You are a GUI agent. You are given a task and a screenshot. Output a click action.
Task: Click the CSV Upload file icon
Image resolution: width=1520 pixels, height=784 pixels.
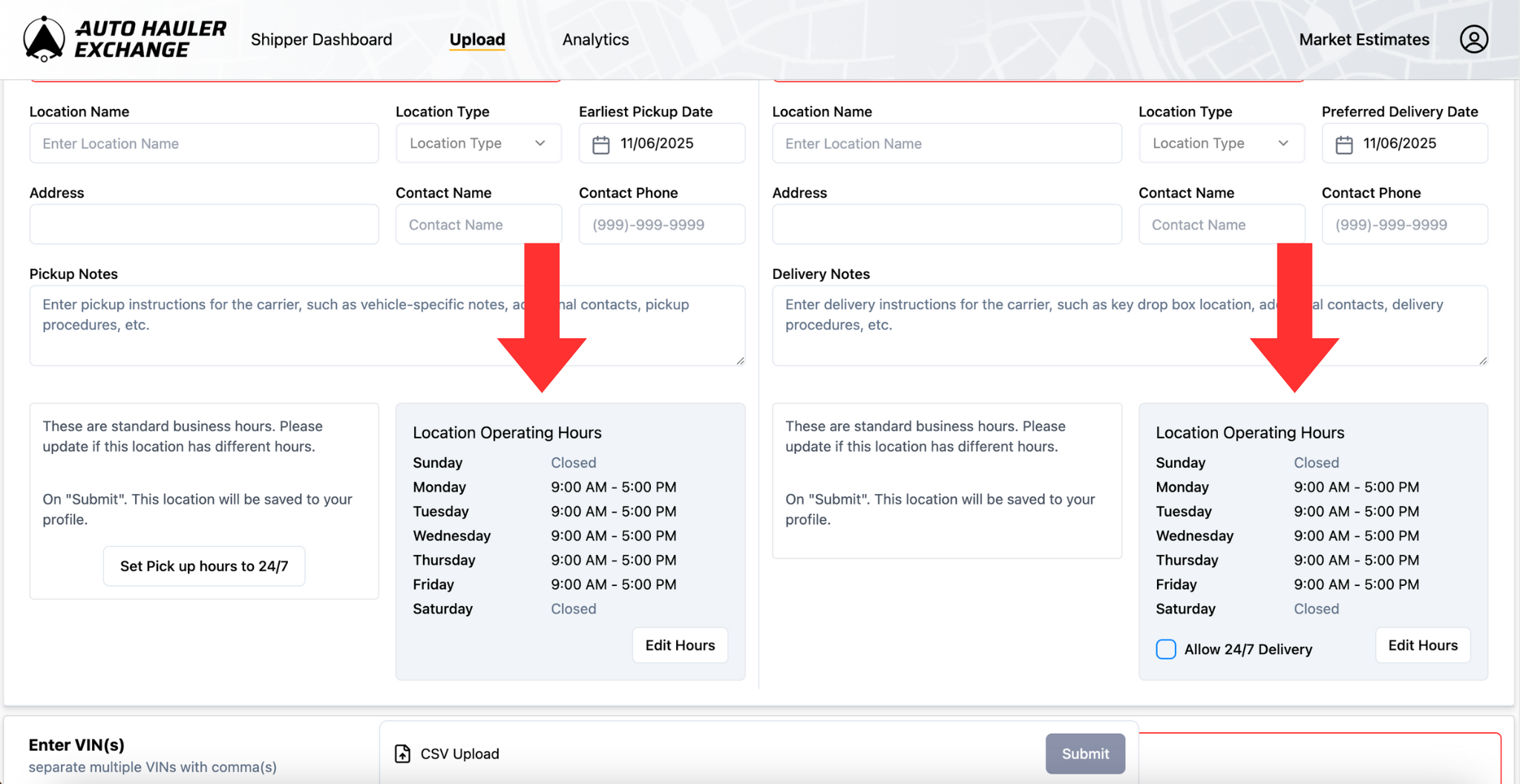(403, 753)
